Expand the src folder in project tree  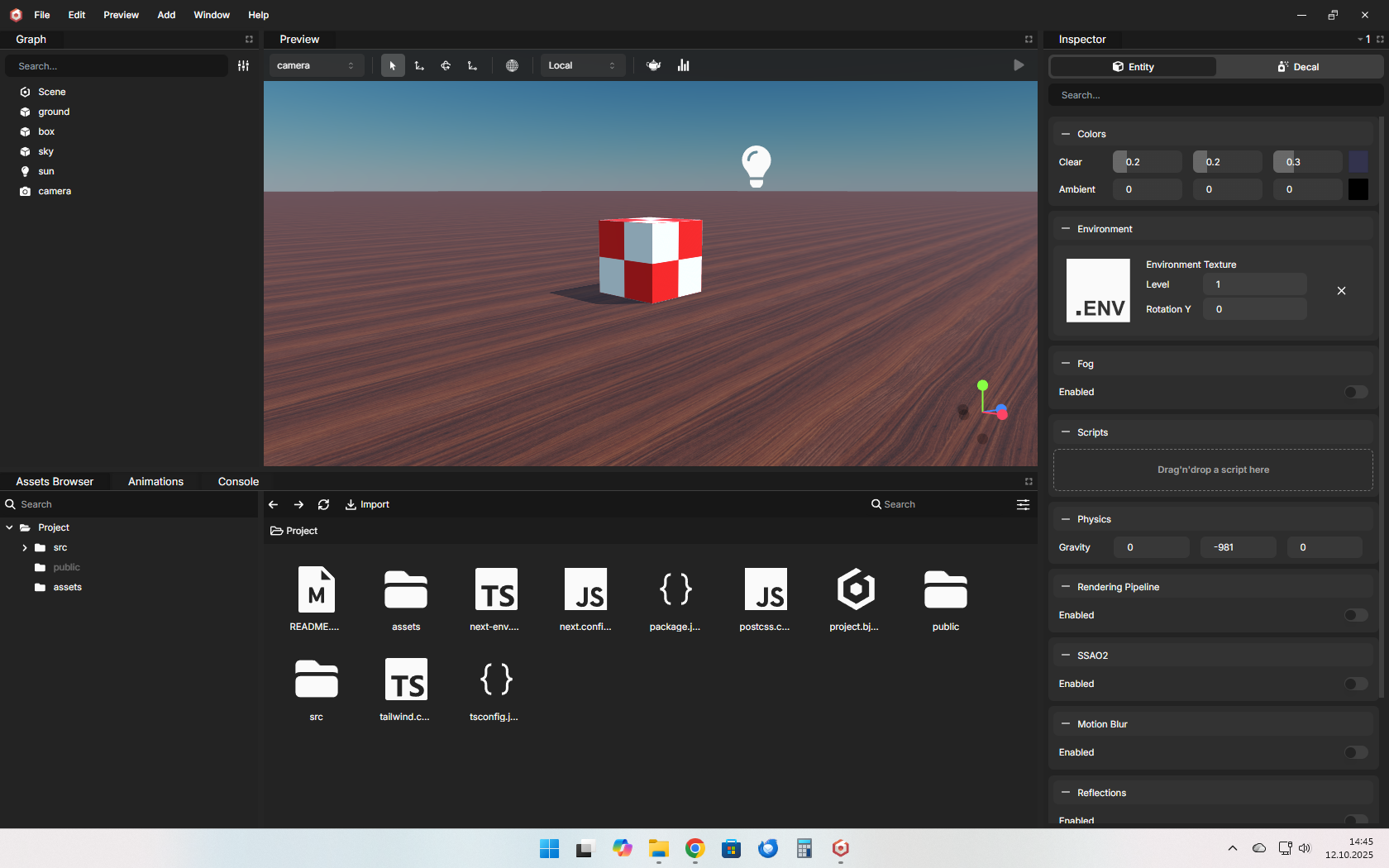click(x=25, y=547)
